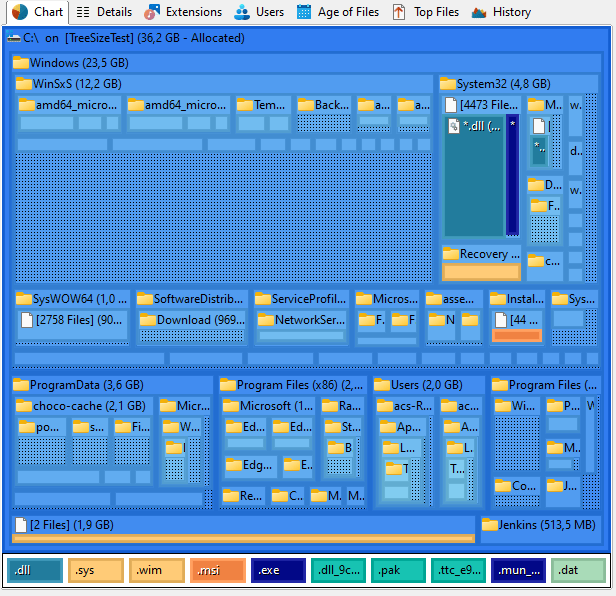Select the .dll legend color swatch
The image size is (616, 596).
(x=34, y=571)
